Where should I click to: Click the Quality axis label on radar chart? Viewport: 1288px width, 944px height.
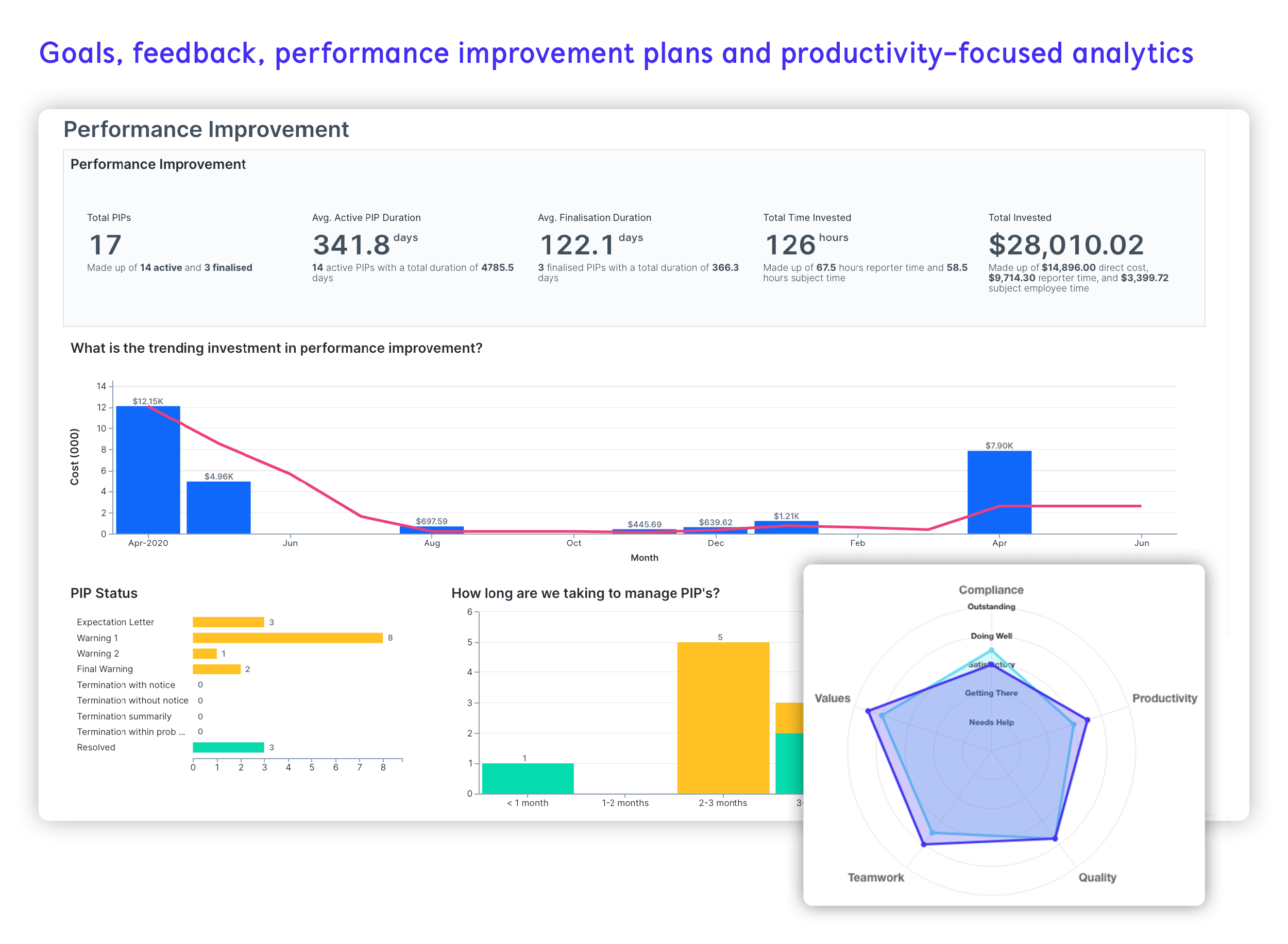point(1096,878)
